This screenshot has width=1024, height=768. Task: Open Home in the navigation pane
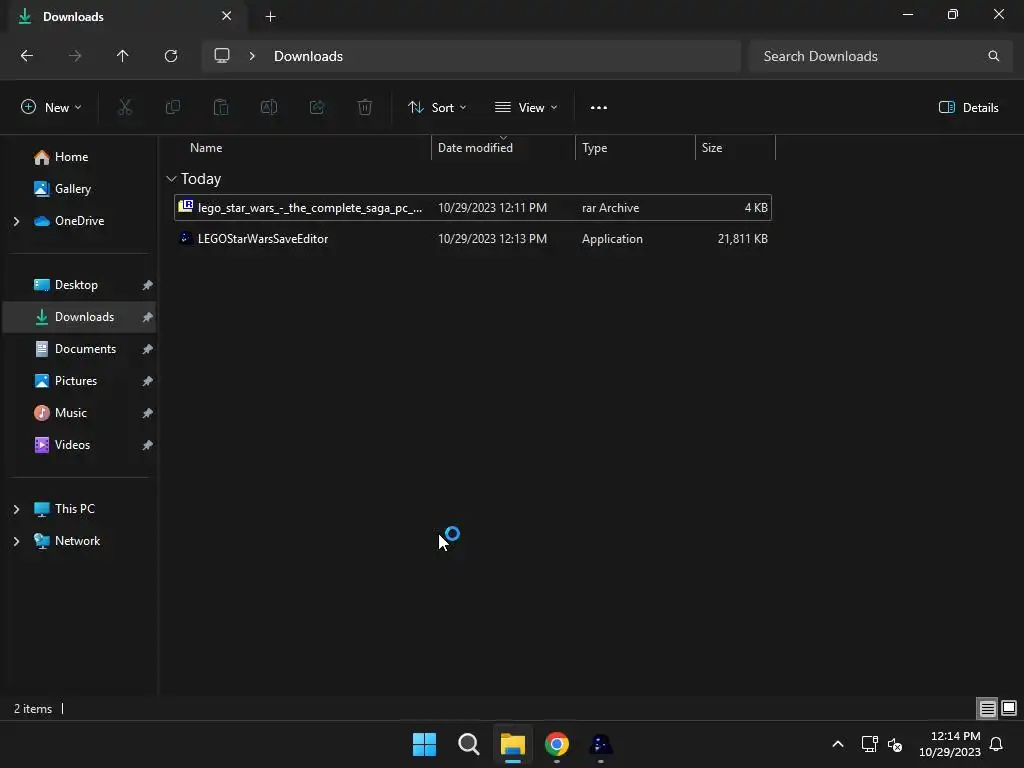pos(71,157)
